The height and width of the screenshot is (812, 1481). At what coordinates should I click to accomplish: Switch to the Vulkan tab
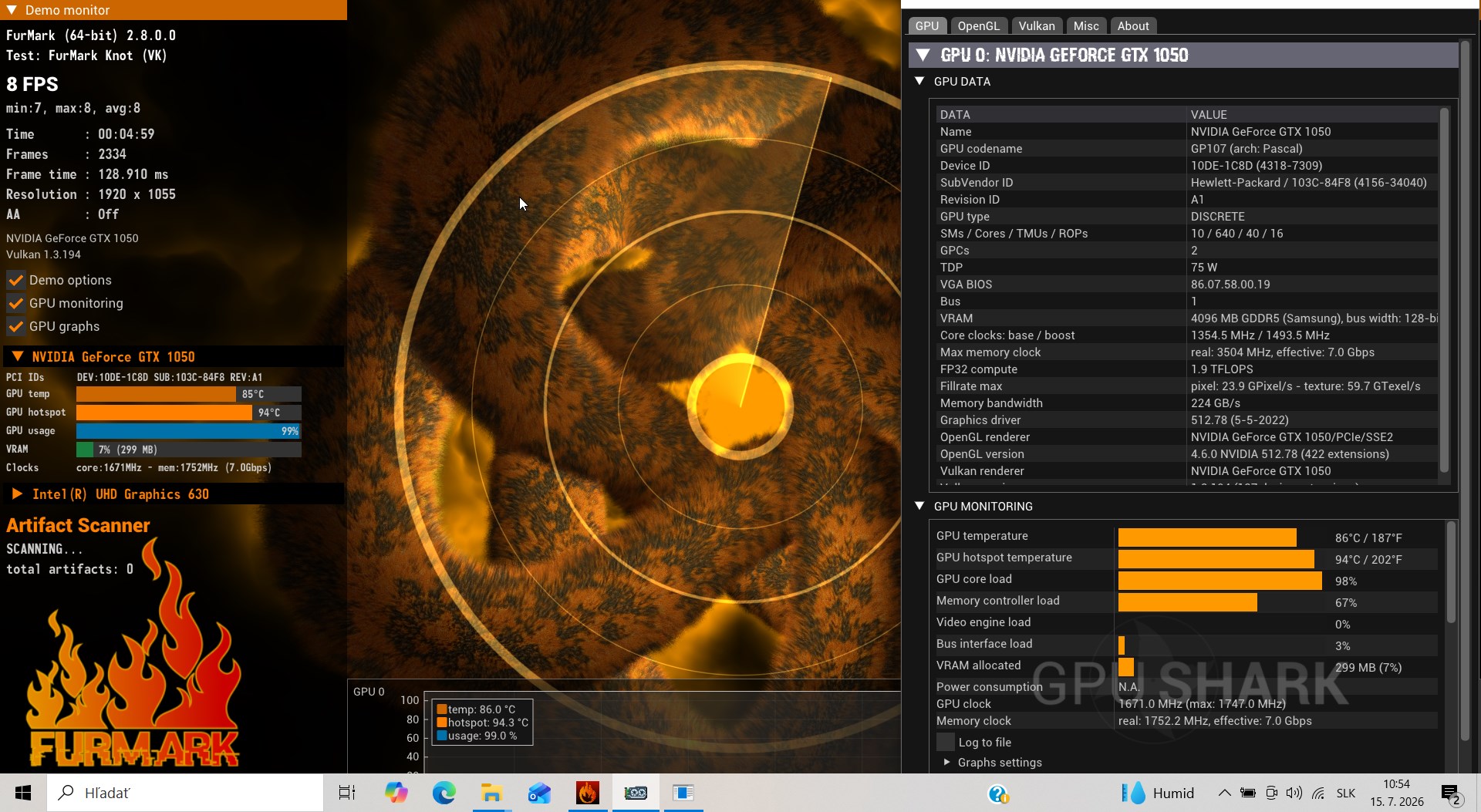[1037, 25]
